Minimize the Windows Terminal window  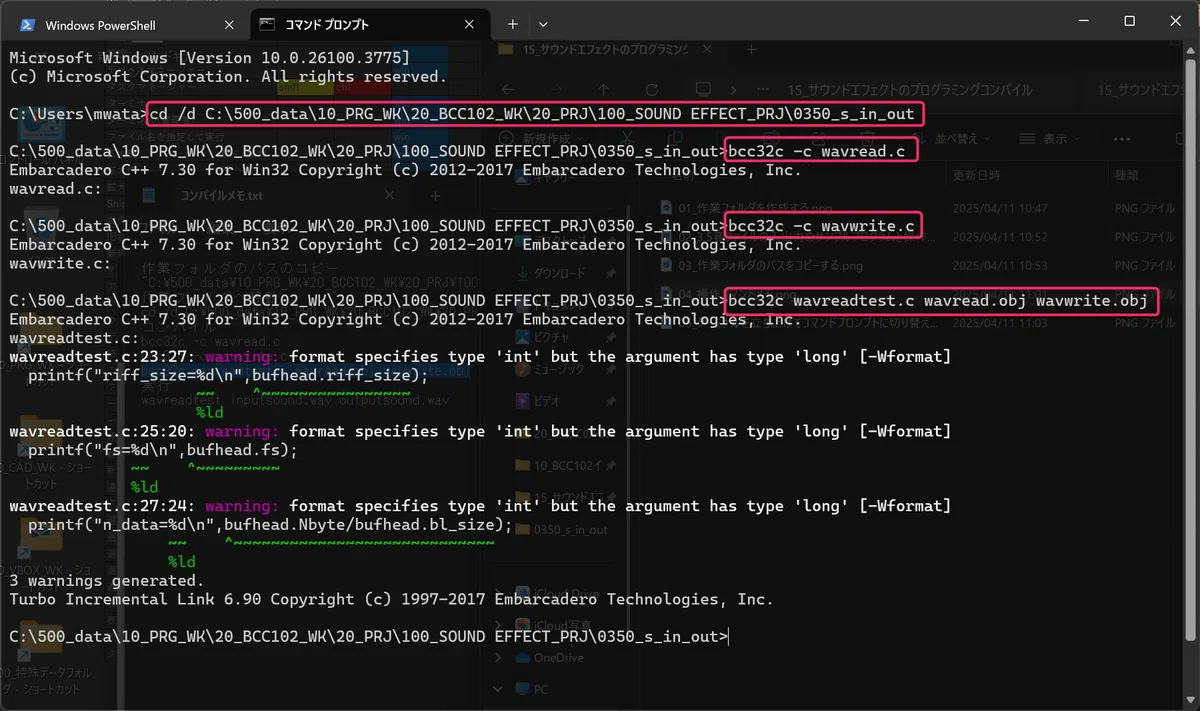pyautogui.click(x=1081, y=21)
